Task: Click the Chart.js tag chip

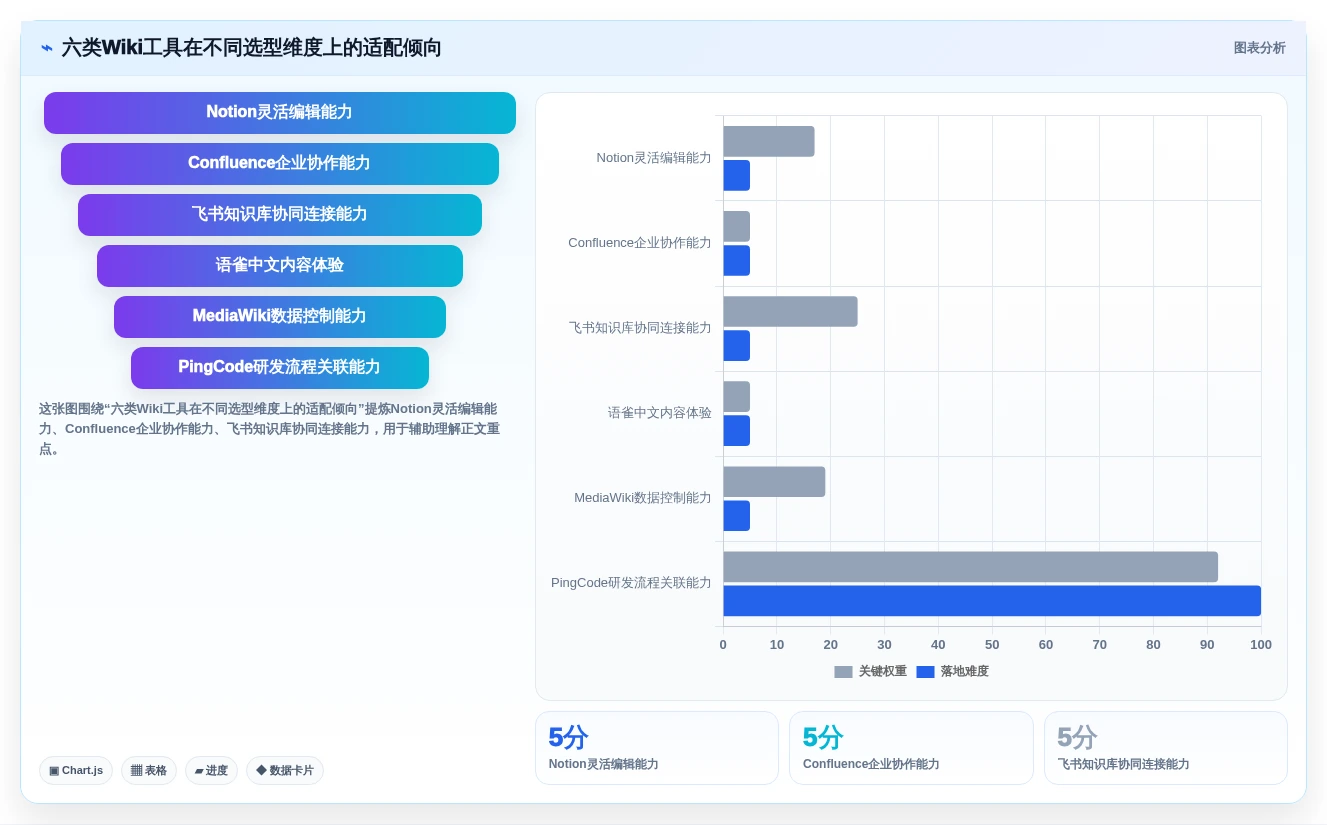Action: pyautogui.click(x=76, y=770)
